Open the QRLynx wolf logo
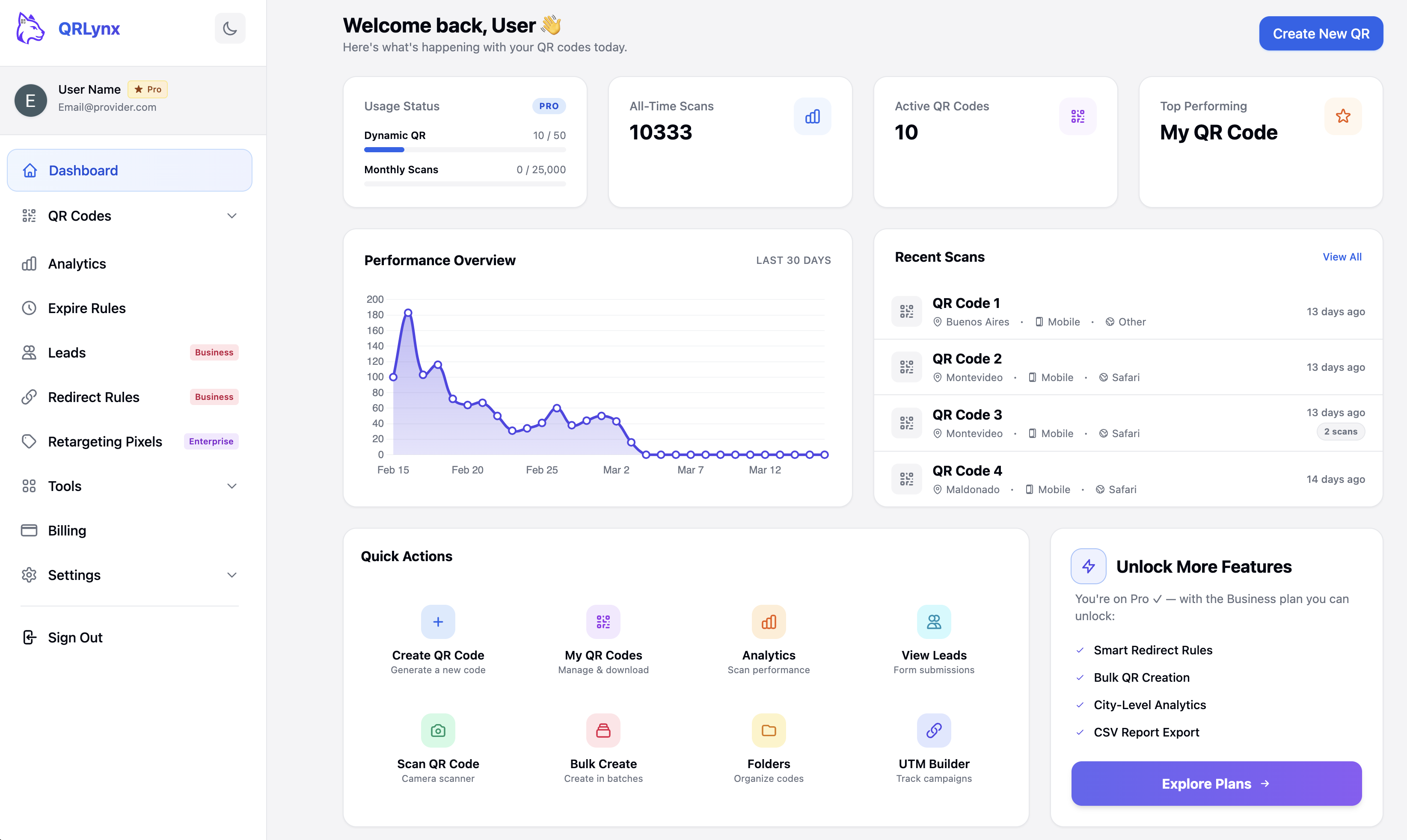 (30, 28)
